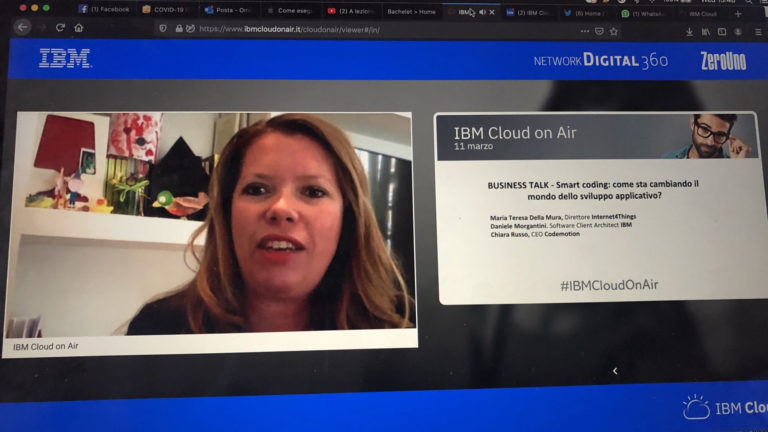Image resolution: width=768 pixels, height=432 pixels.
Task: Click the IBM Cloud on Air slide panel
Action: [x=600, y=208]
